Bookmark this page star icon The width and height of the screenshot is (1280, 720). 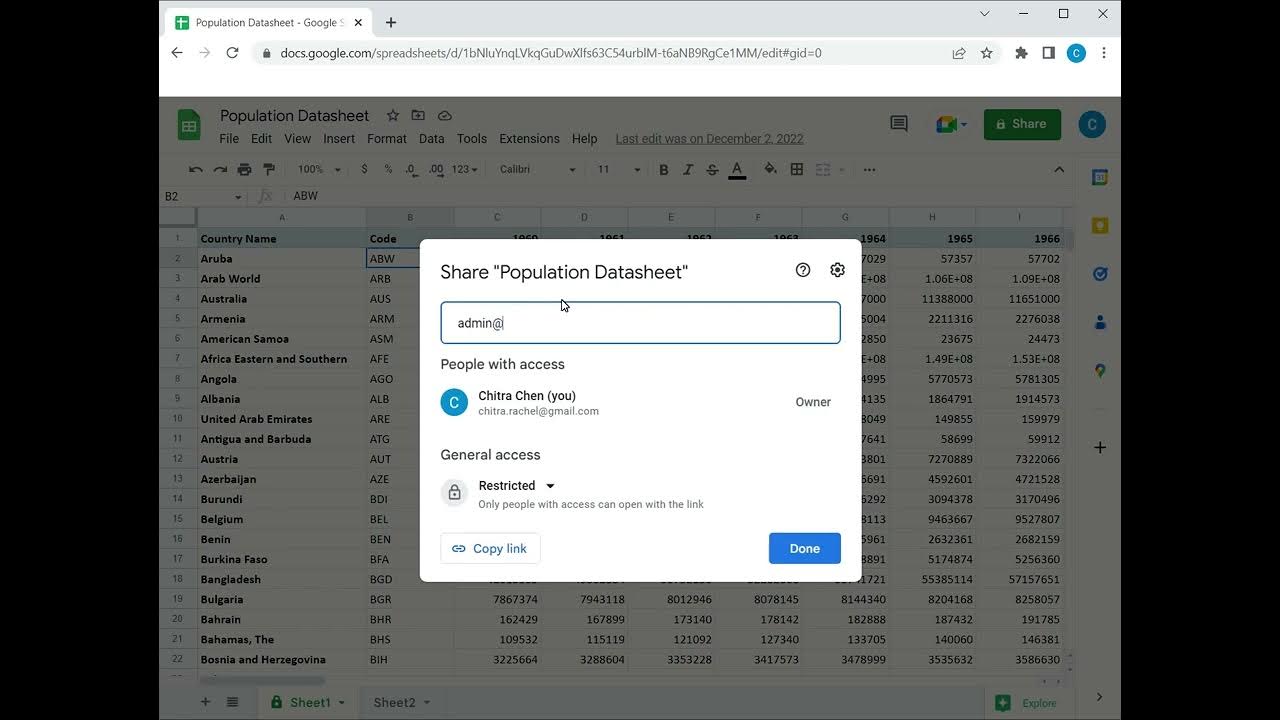(x=987, y=53)
